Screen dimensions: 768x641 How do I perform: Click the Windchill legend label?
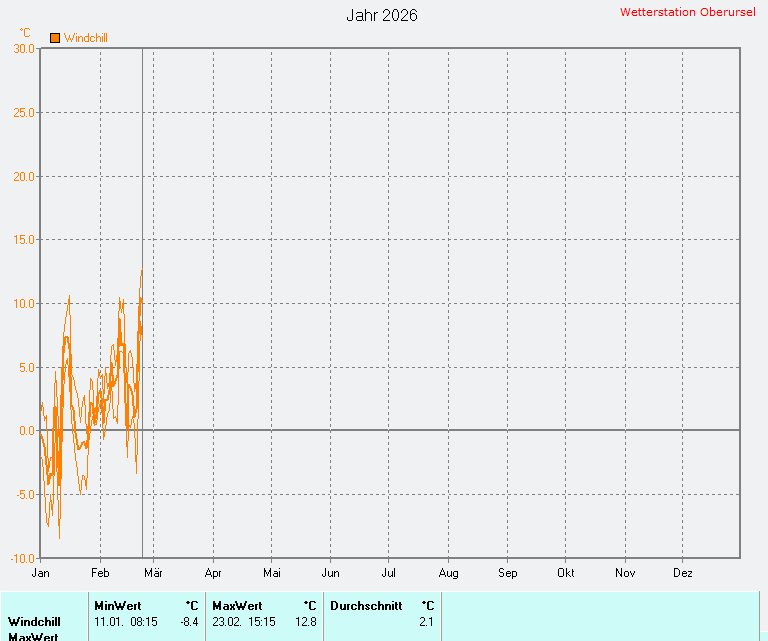tap(85, 38)
